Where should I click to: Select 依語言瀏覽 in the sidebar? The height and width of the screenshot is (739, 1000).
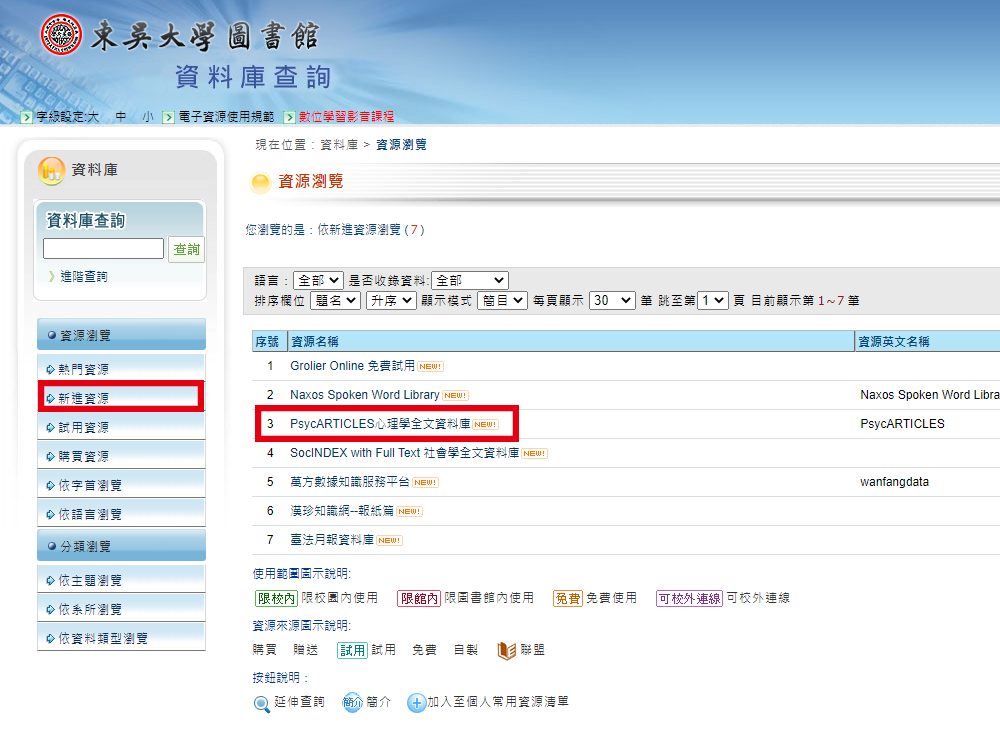click(121, 514)
